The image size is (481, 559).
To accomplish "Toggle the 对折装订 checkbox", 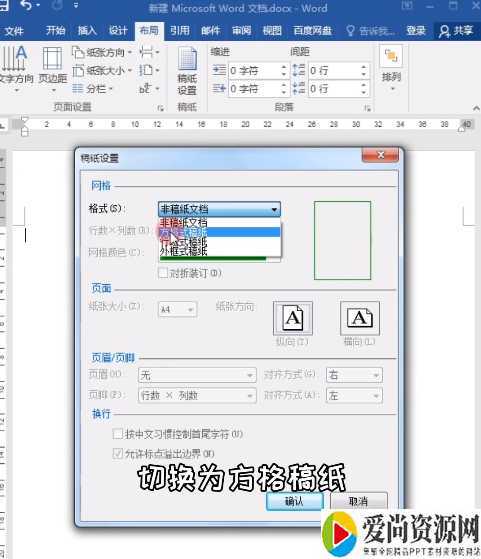I will point(163,273).
